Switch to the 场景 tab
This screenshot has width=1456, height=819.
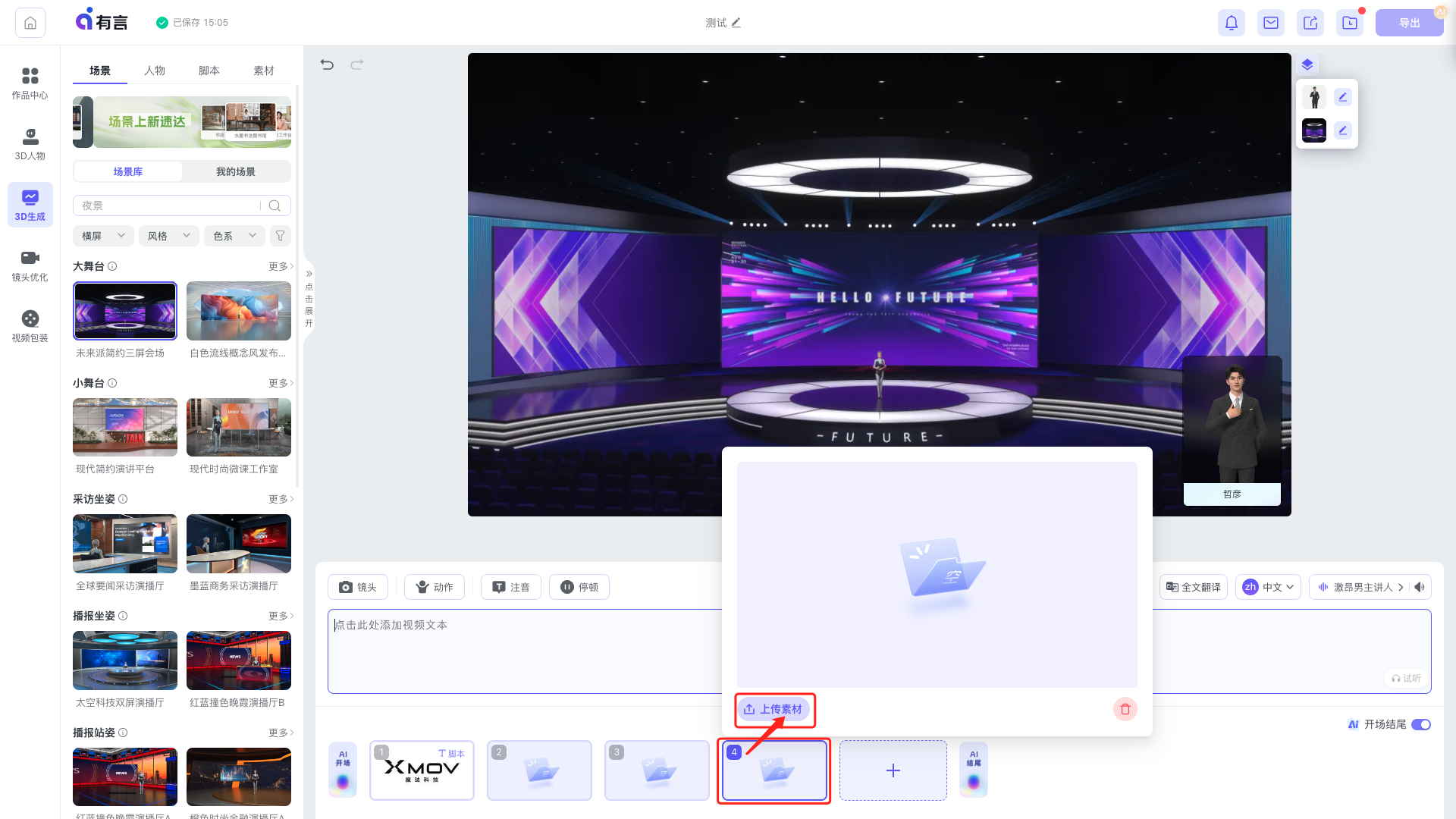pyautogui.click(x=100, y=71)
